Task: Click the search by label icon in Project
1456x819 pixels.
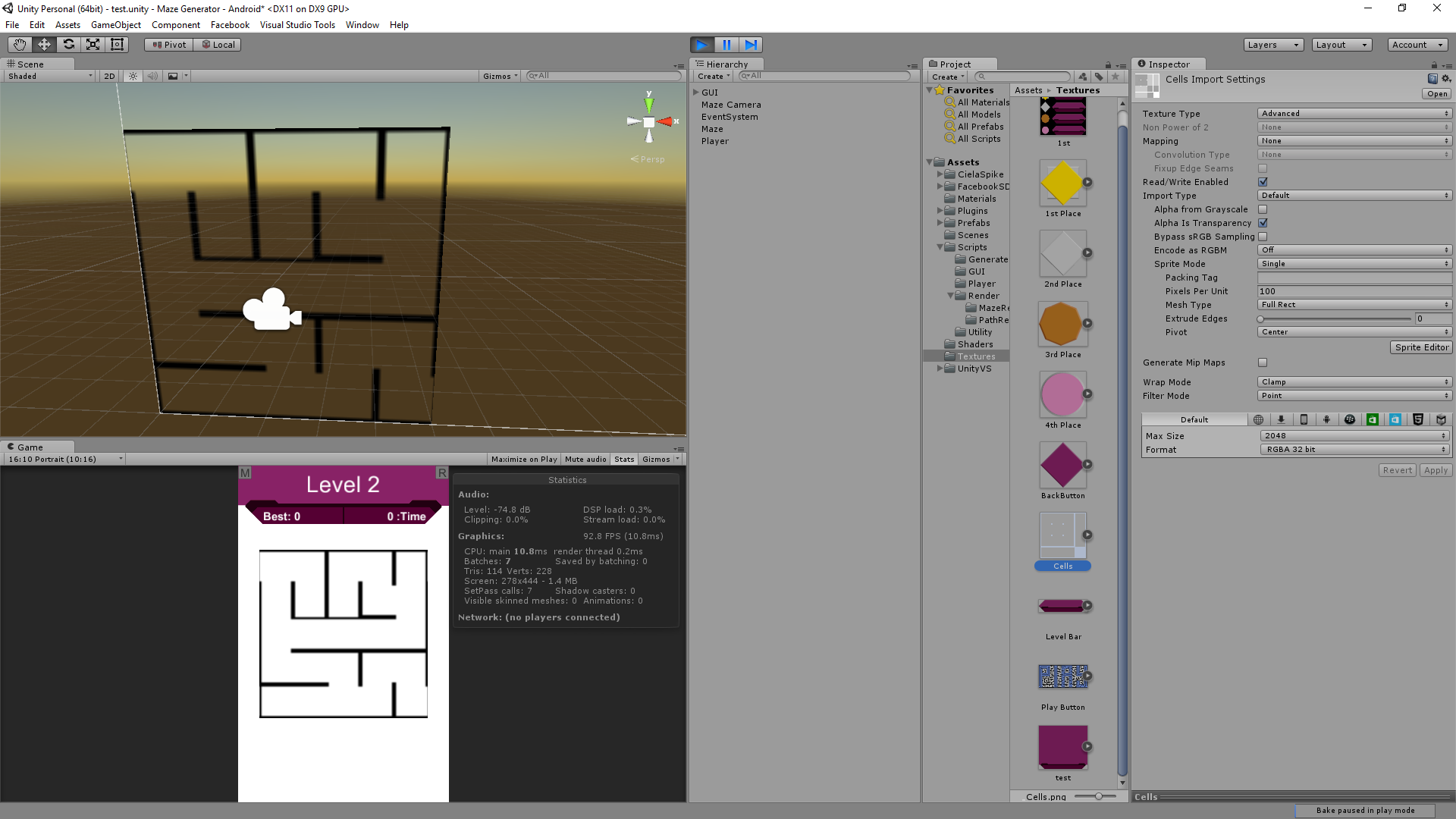Action: pyautogui.click(x=1099, y=77)
